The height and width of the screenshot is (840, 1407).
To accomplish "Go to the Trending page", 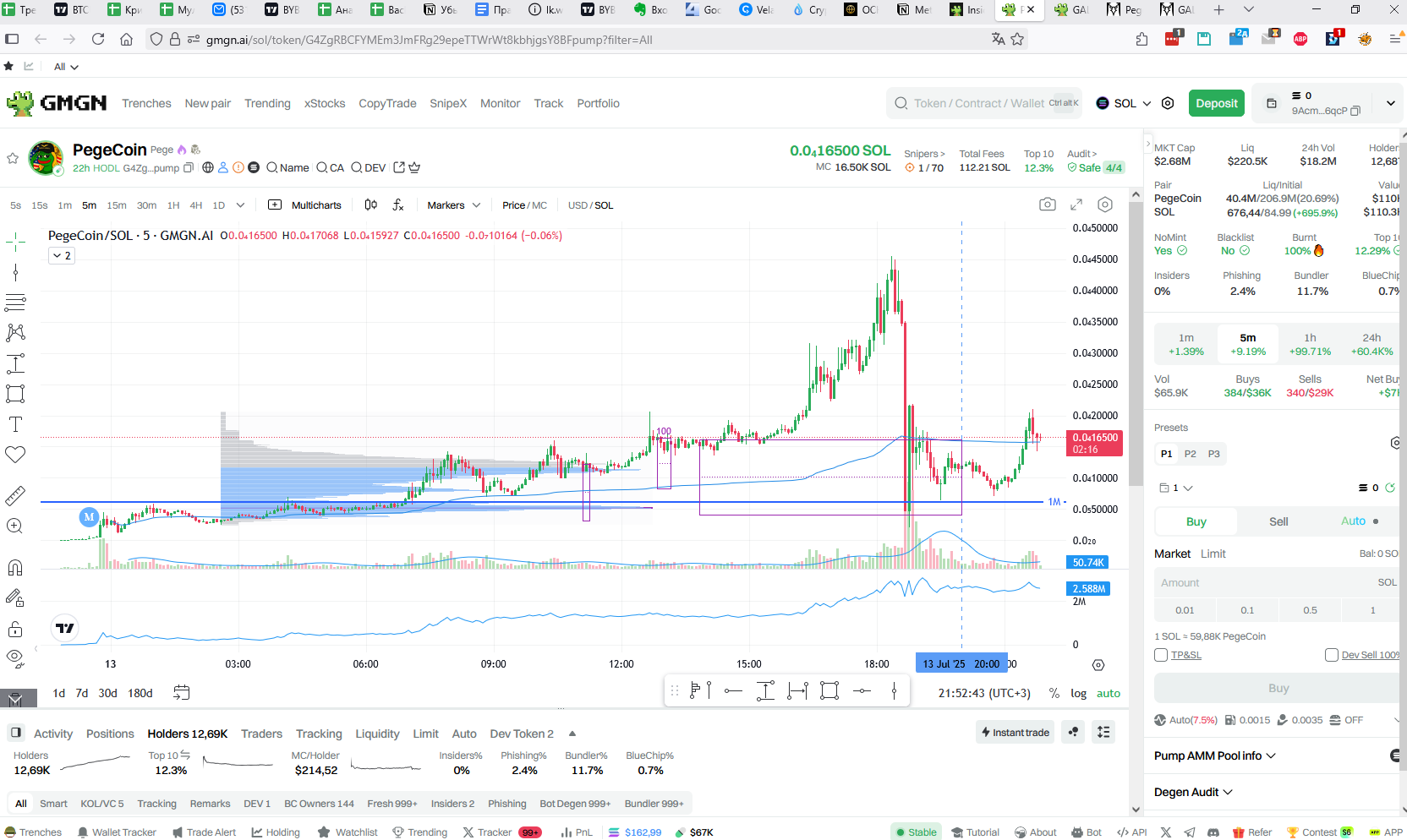I will [x=267, y=103].
